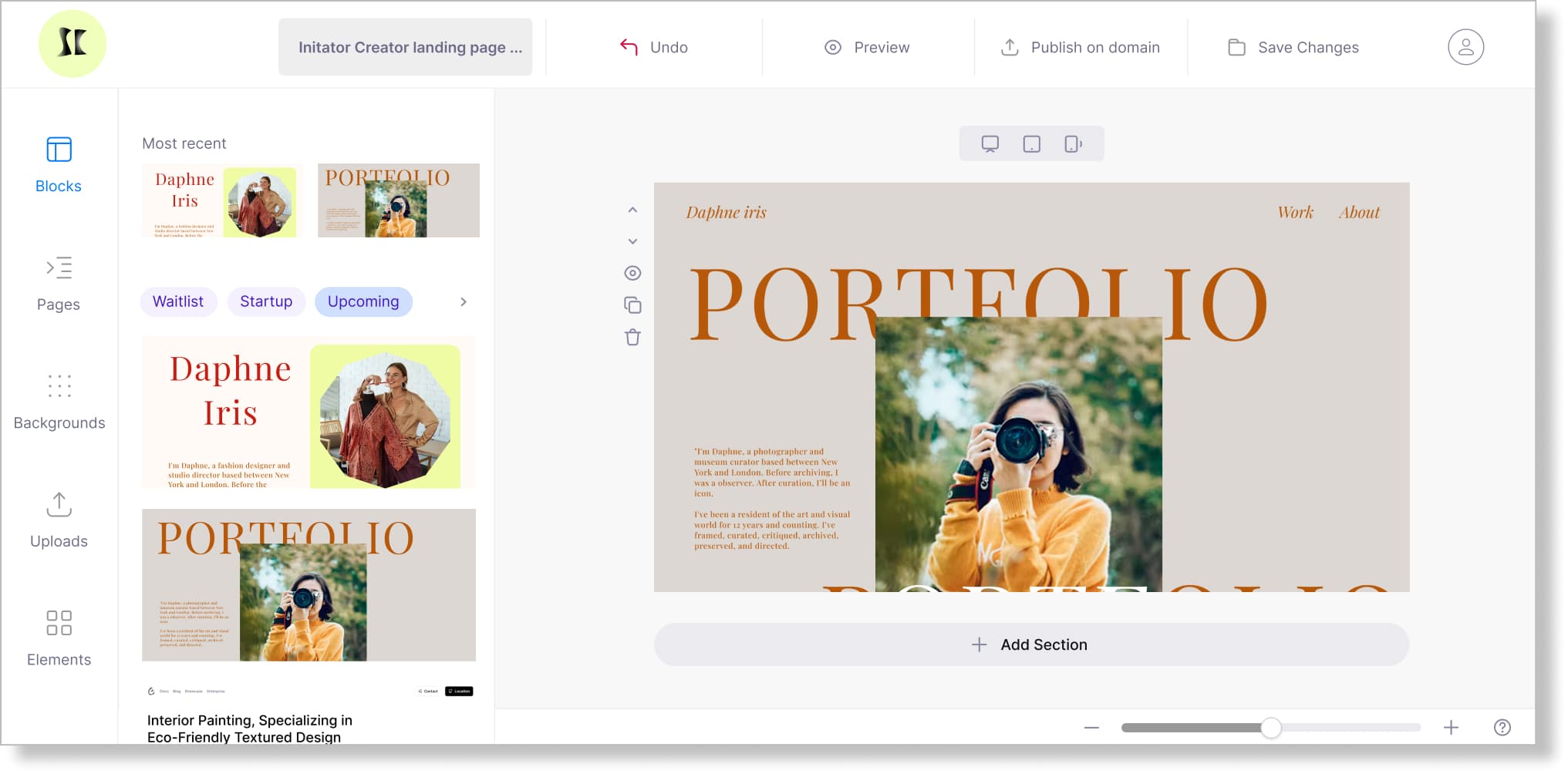Screen dimensions: 1568x774
Task: Choose the Interior Painting block
Action: coord(309,713)
